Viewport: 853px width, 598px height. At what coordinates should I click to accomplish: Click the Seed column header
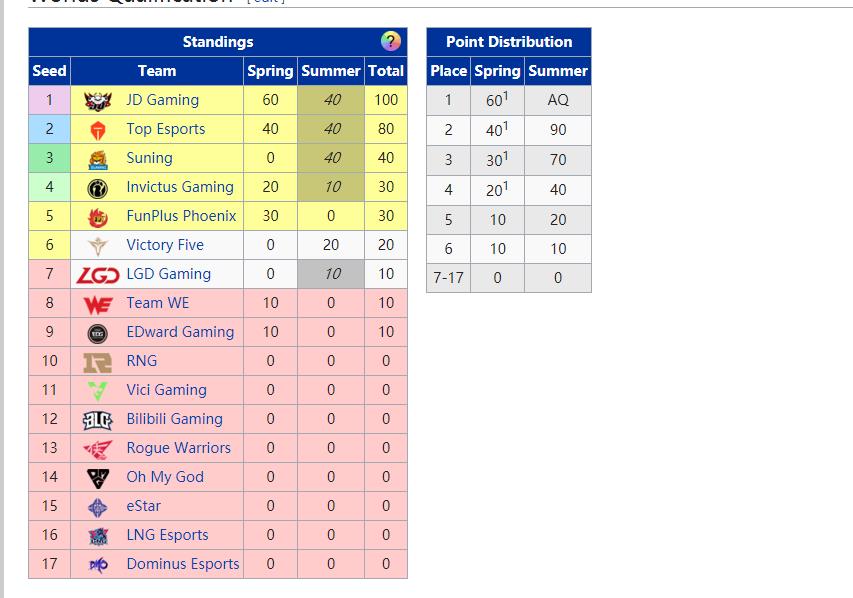tap(49, 71)
